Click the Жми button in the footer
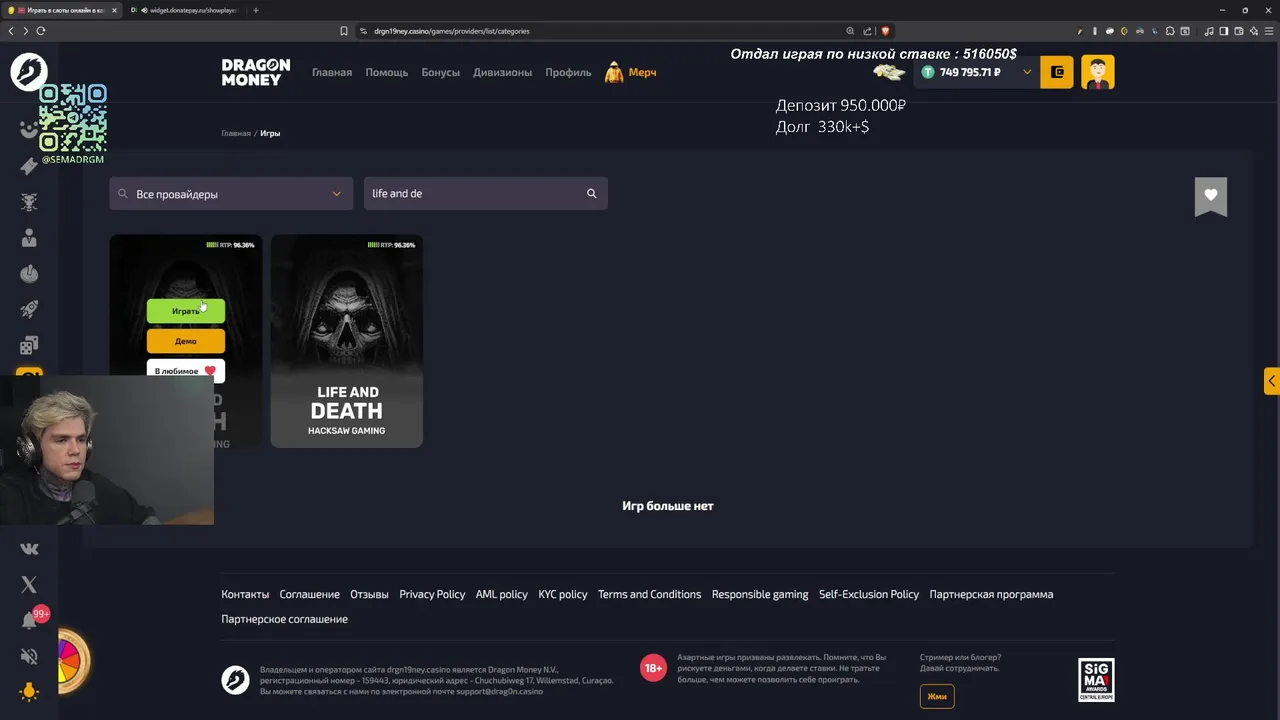The image size is (1280, 720). click(937, 696)
